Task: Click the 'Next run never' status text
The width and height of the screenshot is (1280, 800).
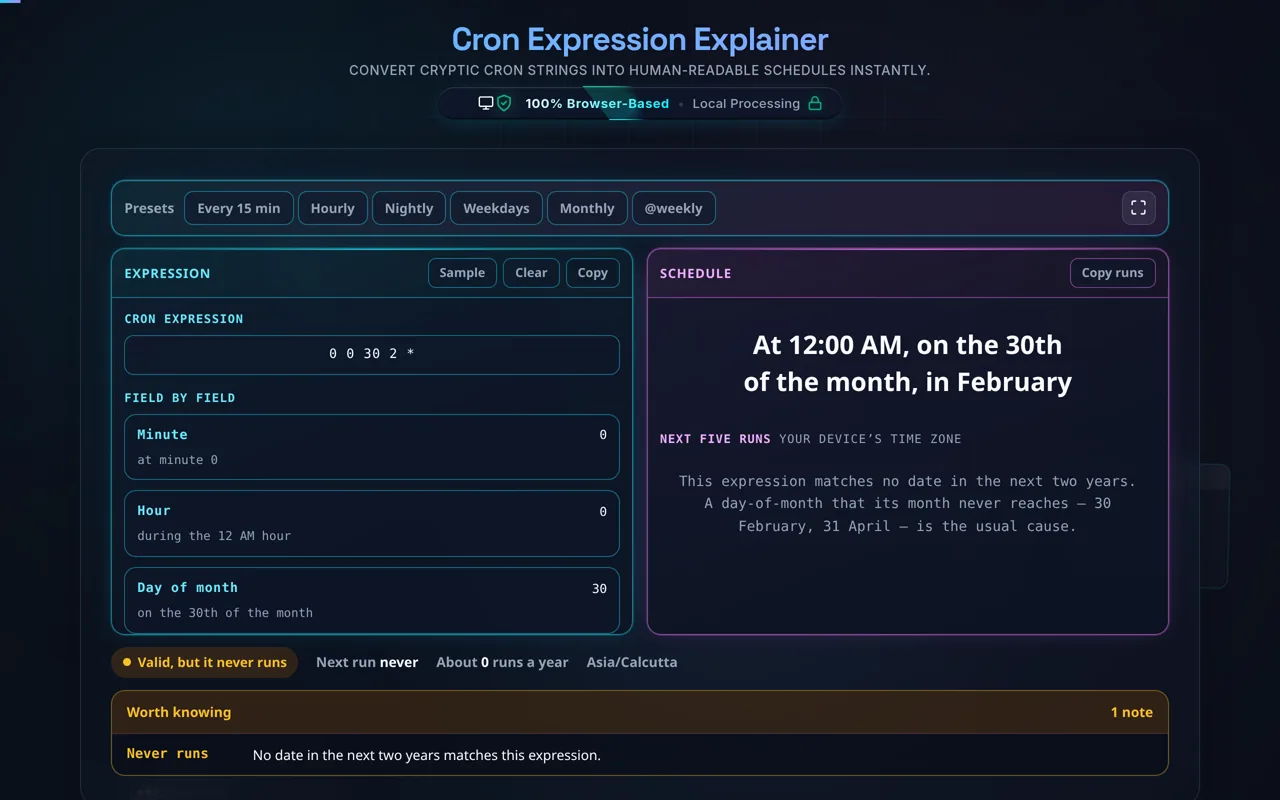Action: tap(367, 662)
